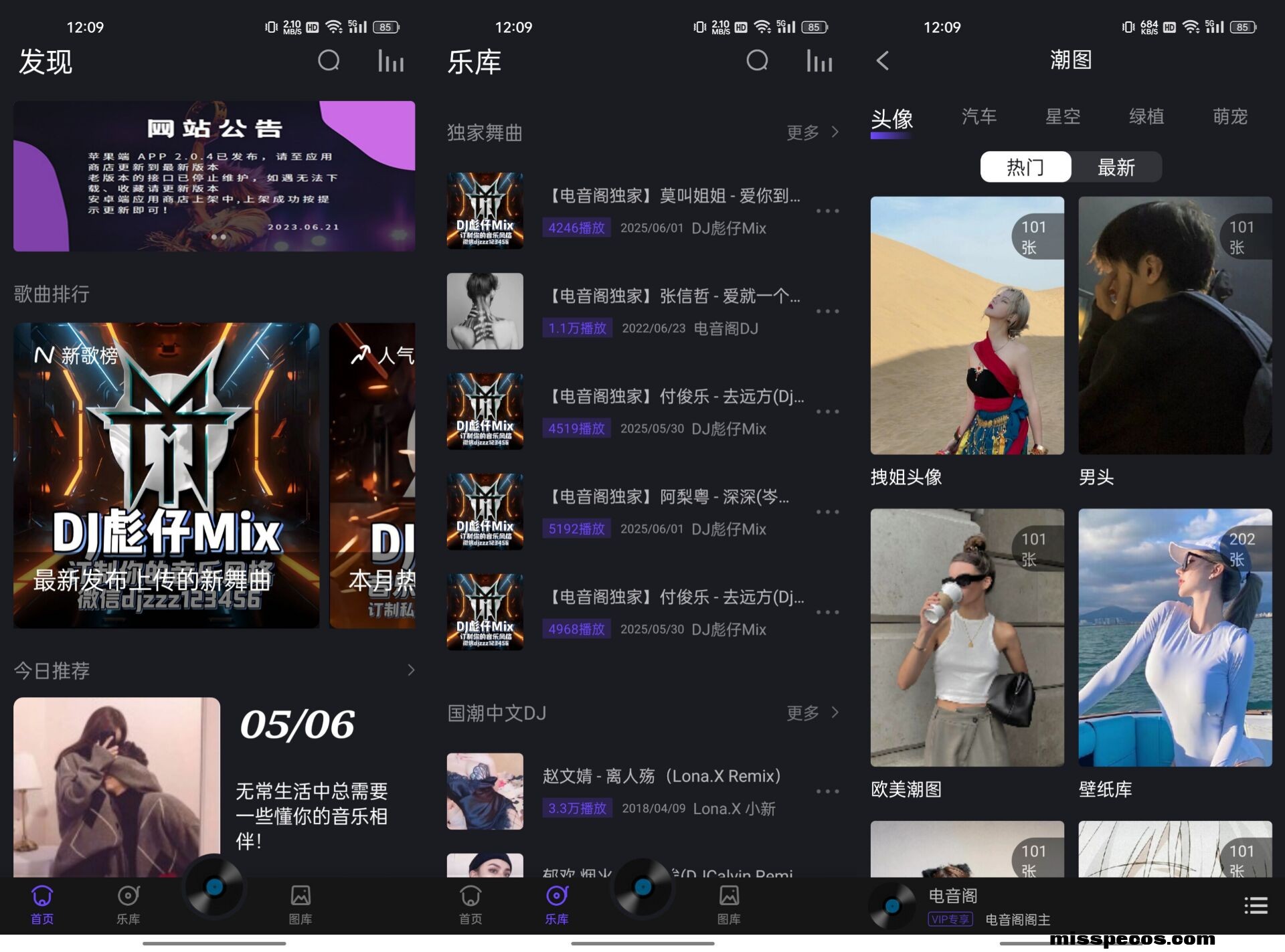Open the 男头 album
This screenshot has height=952, width=1285.
[x=1175, y=326]
